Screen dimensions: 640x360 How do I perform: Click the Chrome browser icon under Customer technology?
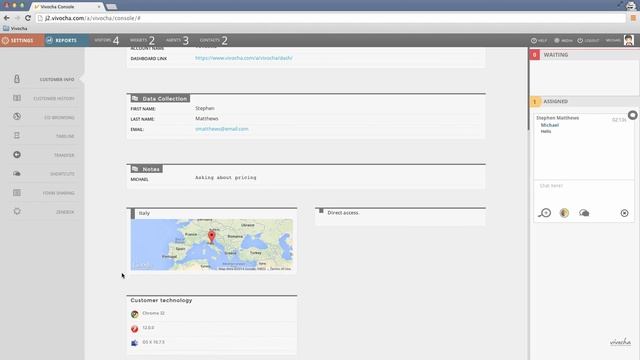click(x=135, y=314)
